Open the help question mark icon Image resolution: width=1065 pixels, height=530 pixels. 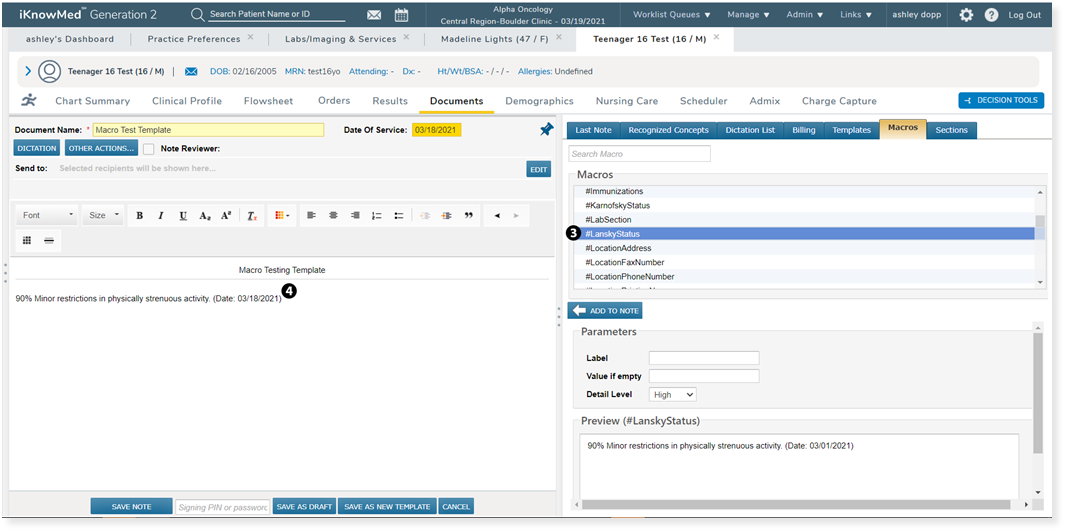point(991,15)
